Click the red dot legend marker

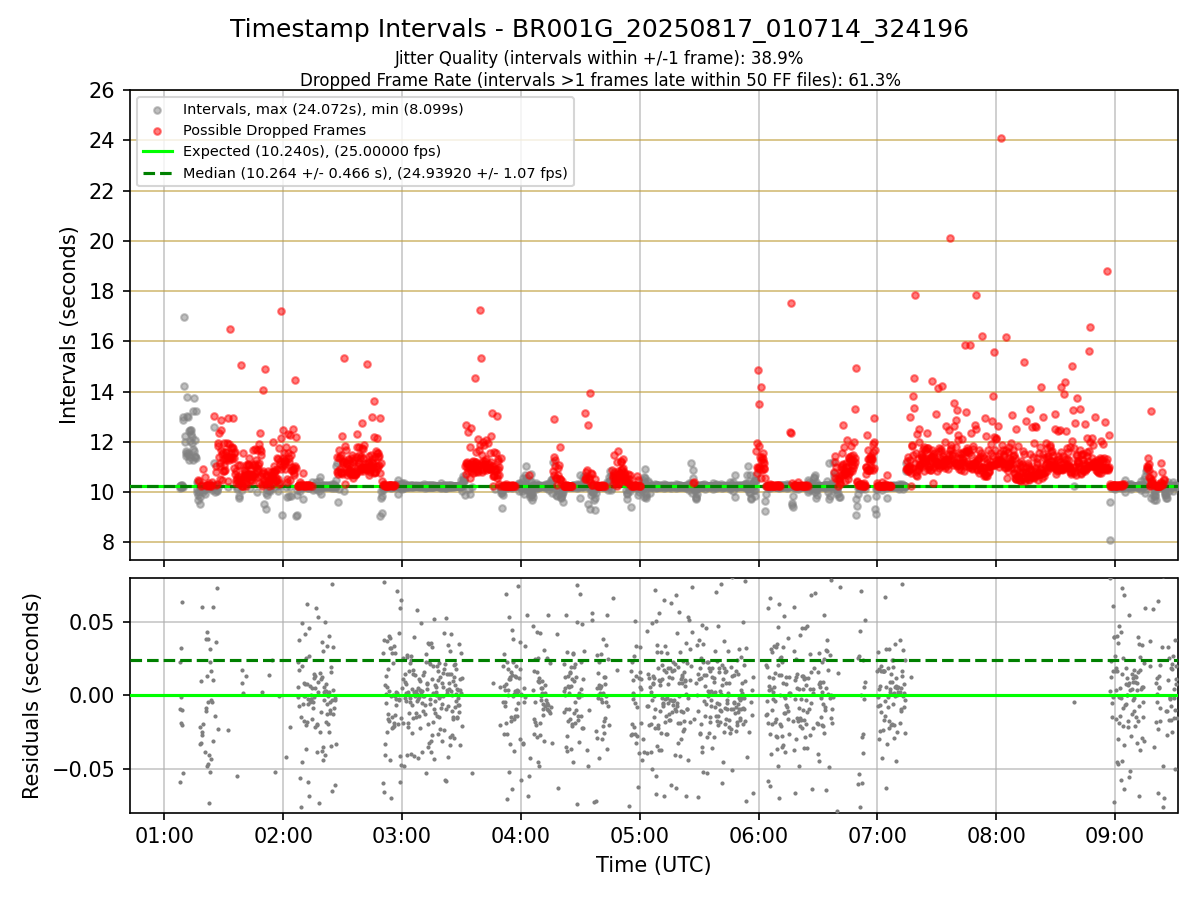[x=157, y=130]
